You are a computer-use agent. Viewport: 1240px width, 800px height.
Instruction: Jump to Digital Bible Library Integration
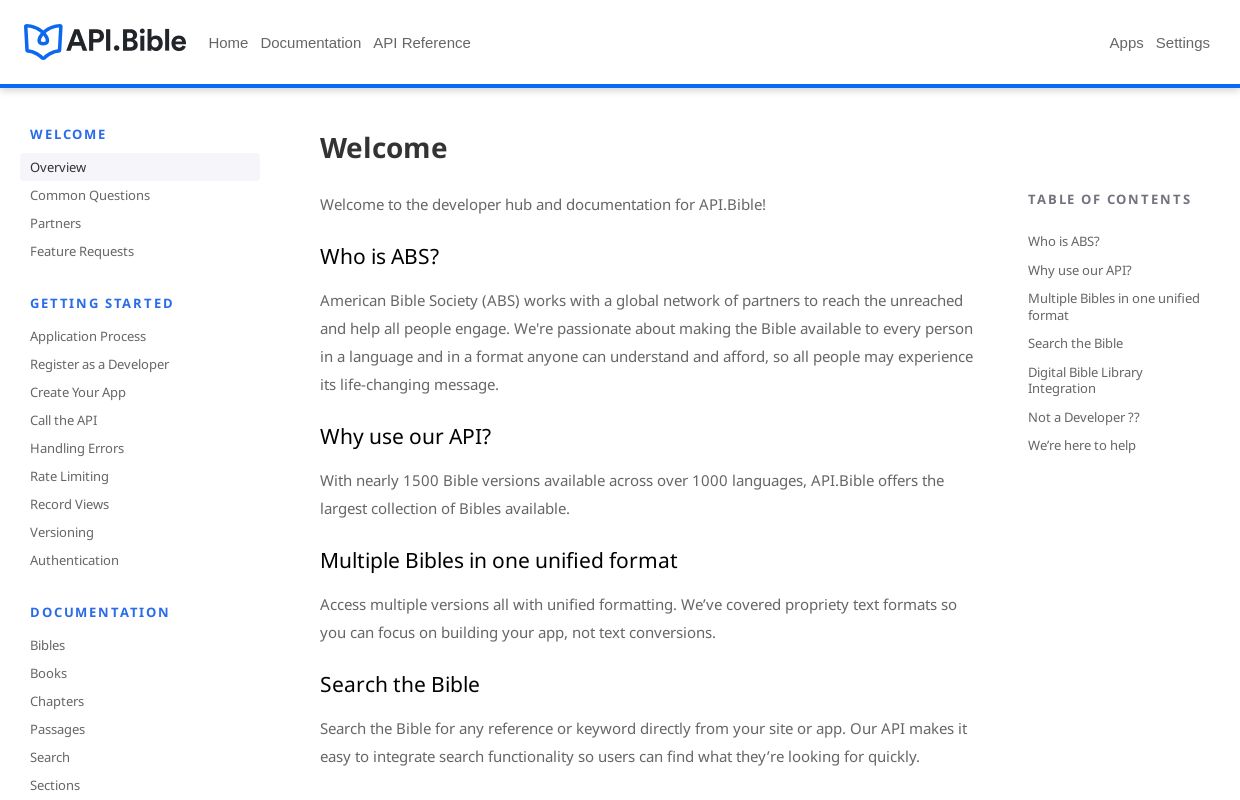1085,380
